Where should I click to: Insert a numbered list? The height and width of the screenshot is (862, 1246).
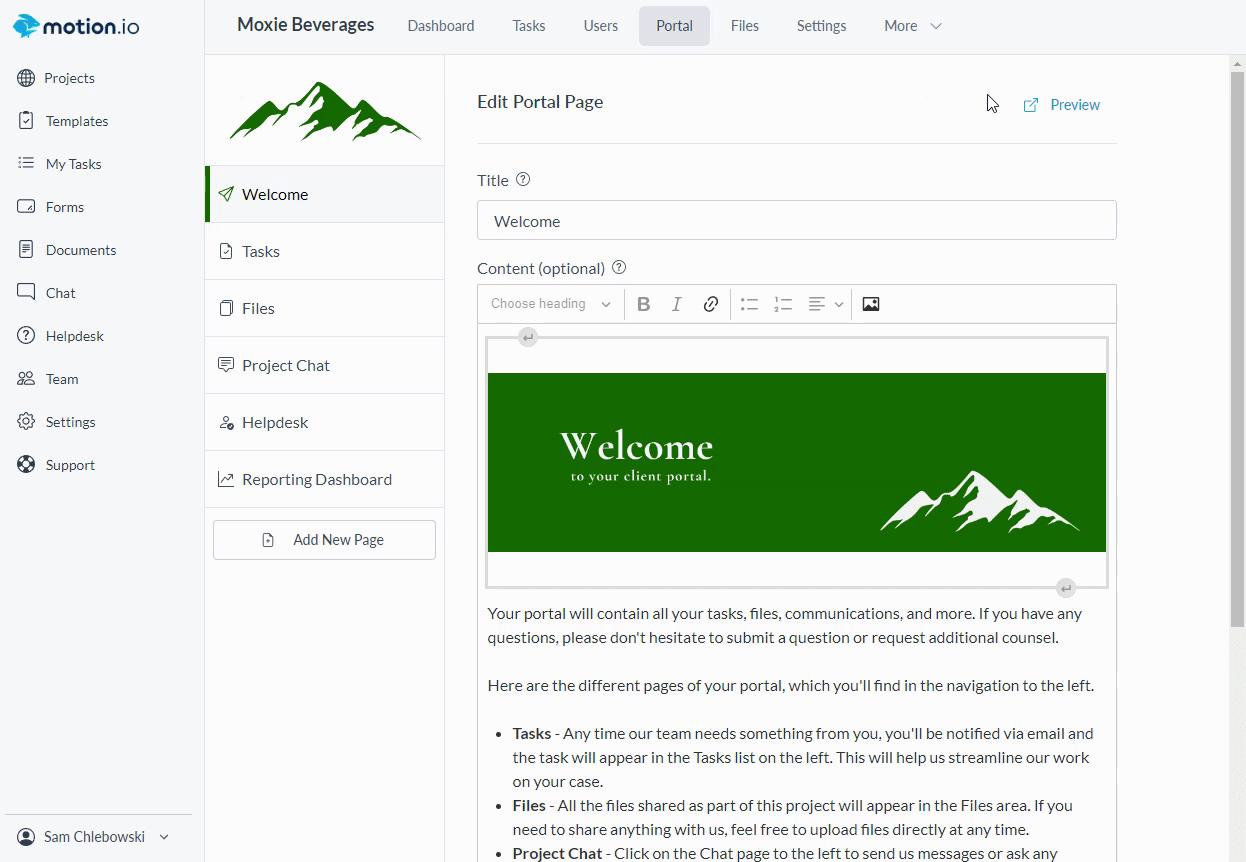click(x=783, y=304)
